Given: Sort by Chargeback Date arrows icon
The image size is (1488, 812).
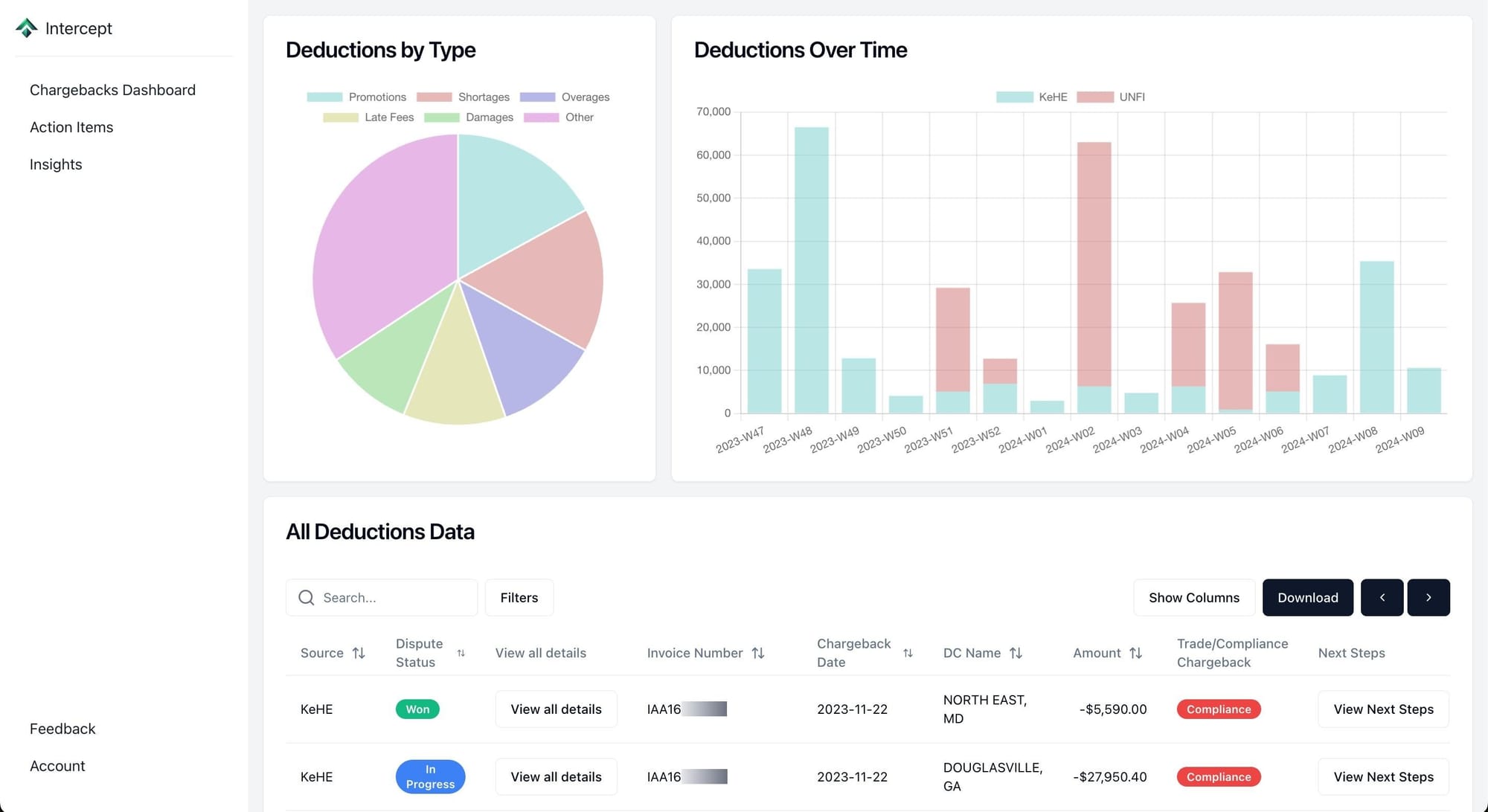Looking at the screenshot, I should [x=908, y=653].
